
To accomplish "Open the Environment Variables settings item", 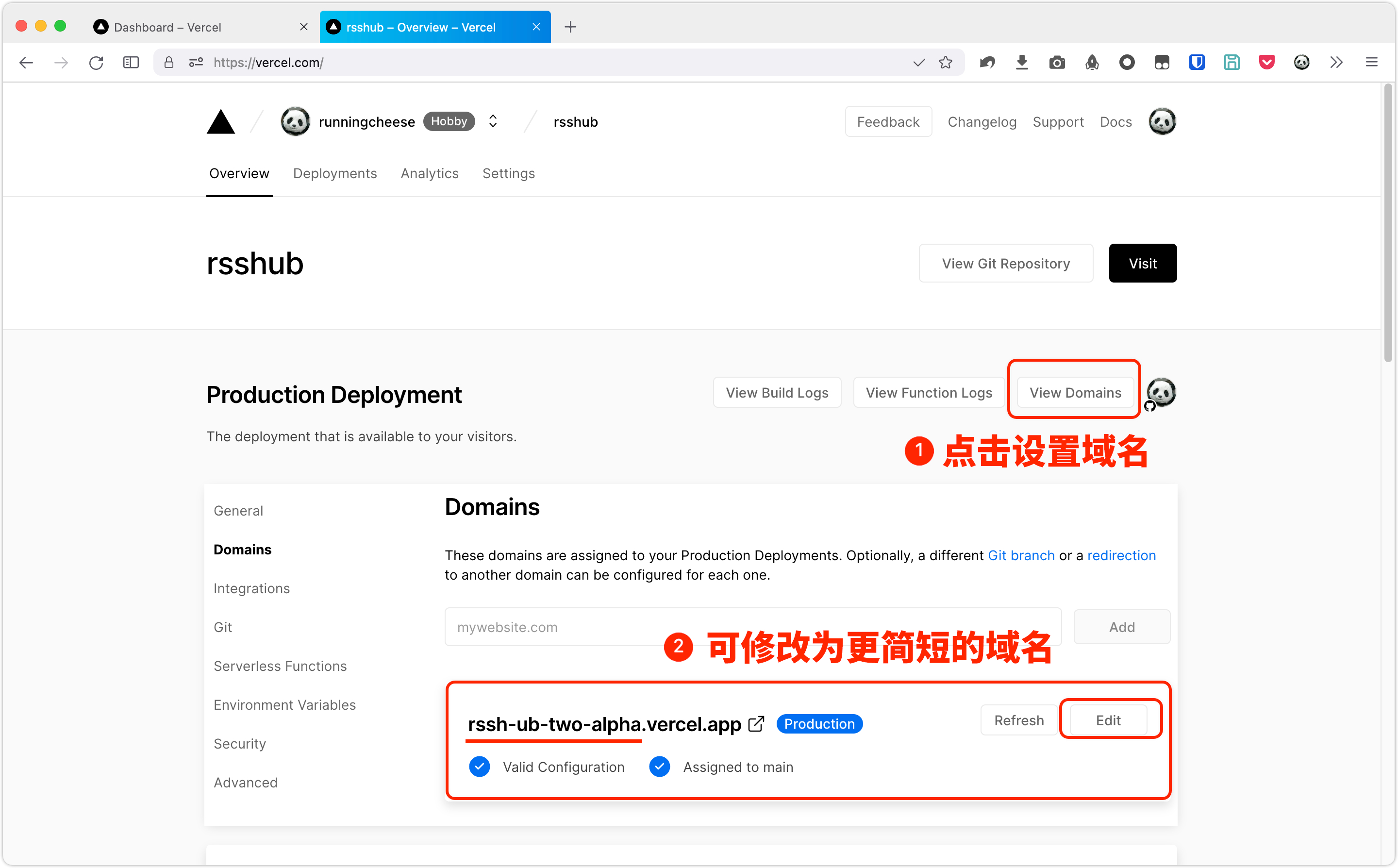I will [284, 704].
